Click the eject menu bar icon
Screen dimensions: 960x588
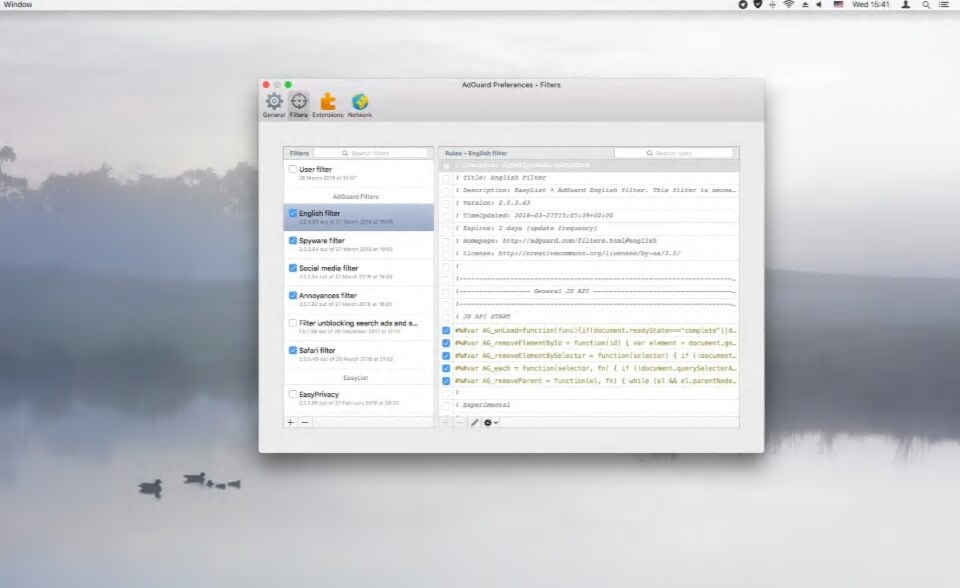(805, 4)
